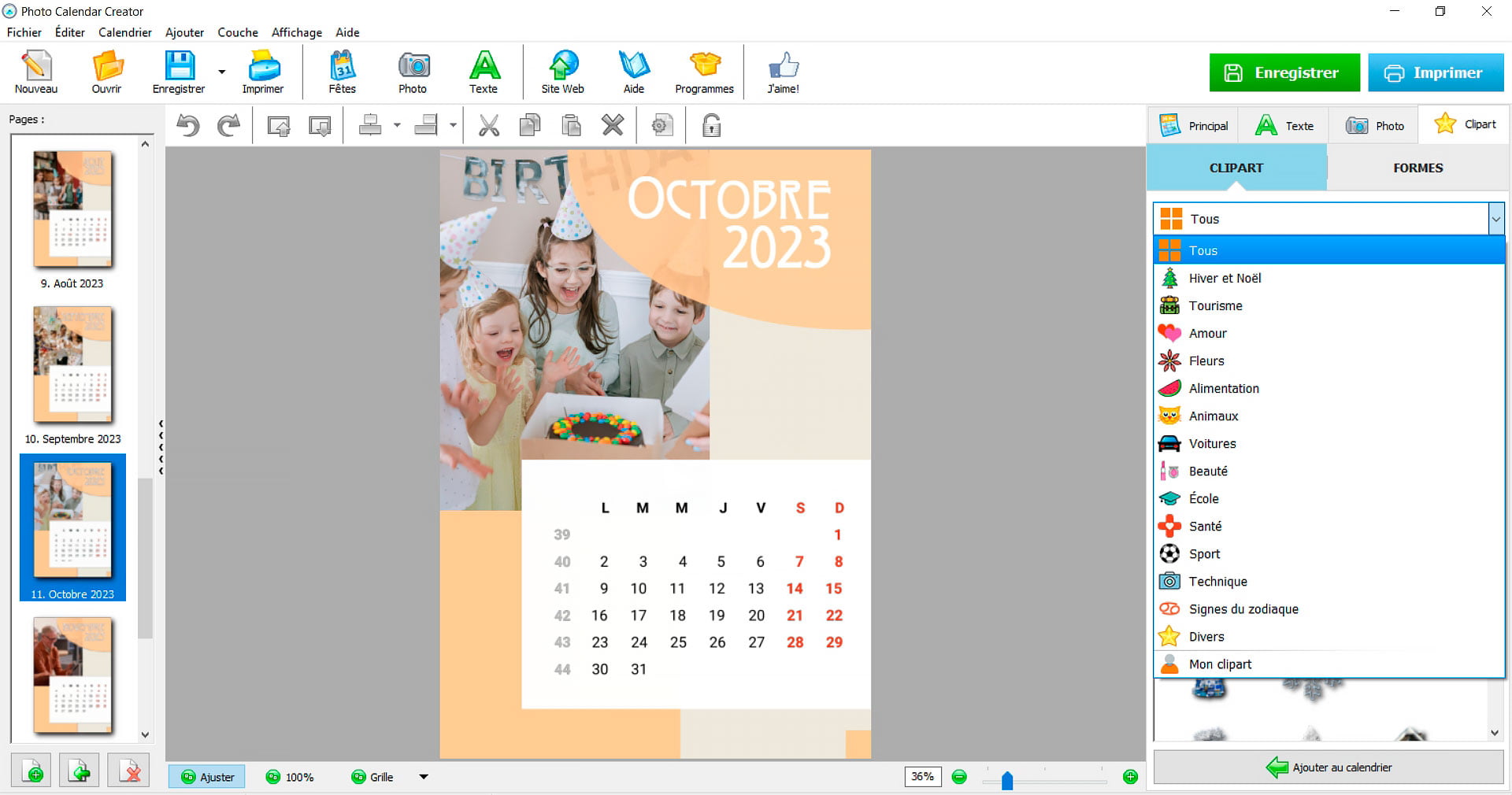Open the layer order dropdown arrow
Image resolution: width=1512 pixels, height=795 pixels.
397,125
